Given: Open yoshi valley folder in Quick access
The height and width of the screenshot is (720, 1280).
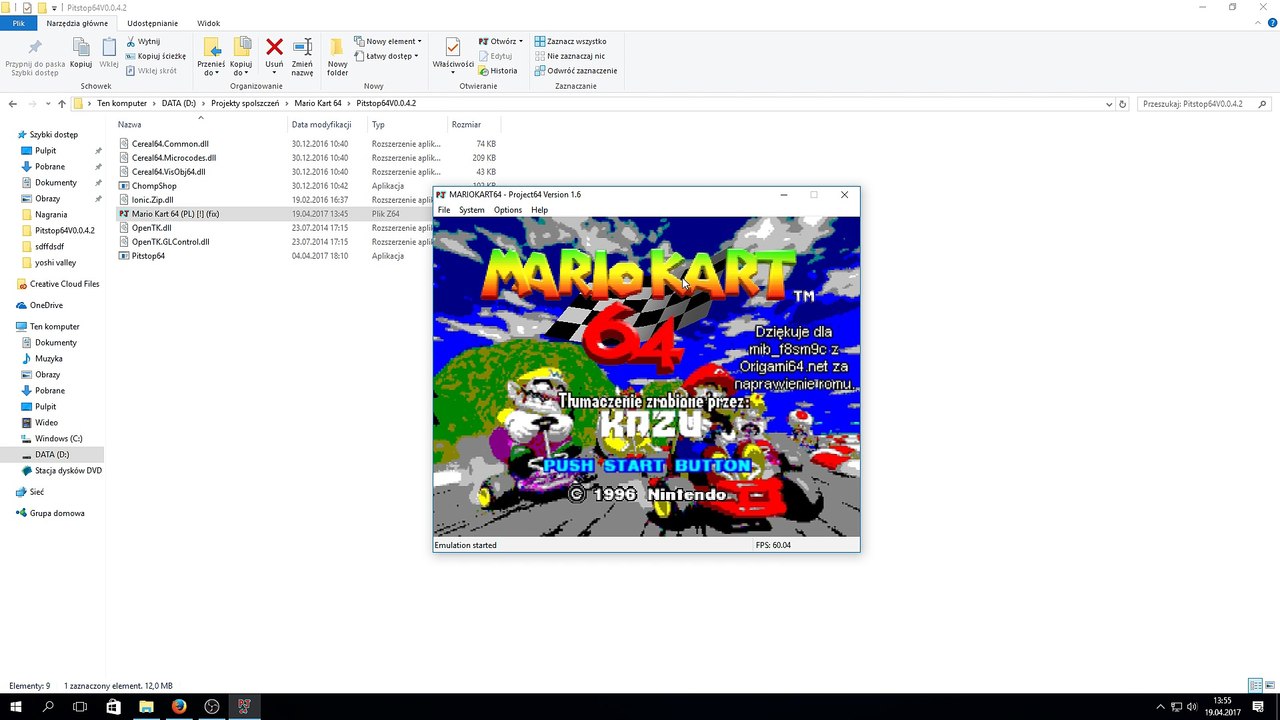Looking at the screenshot, I should tap(55, 263).
